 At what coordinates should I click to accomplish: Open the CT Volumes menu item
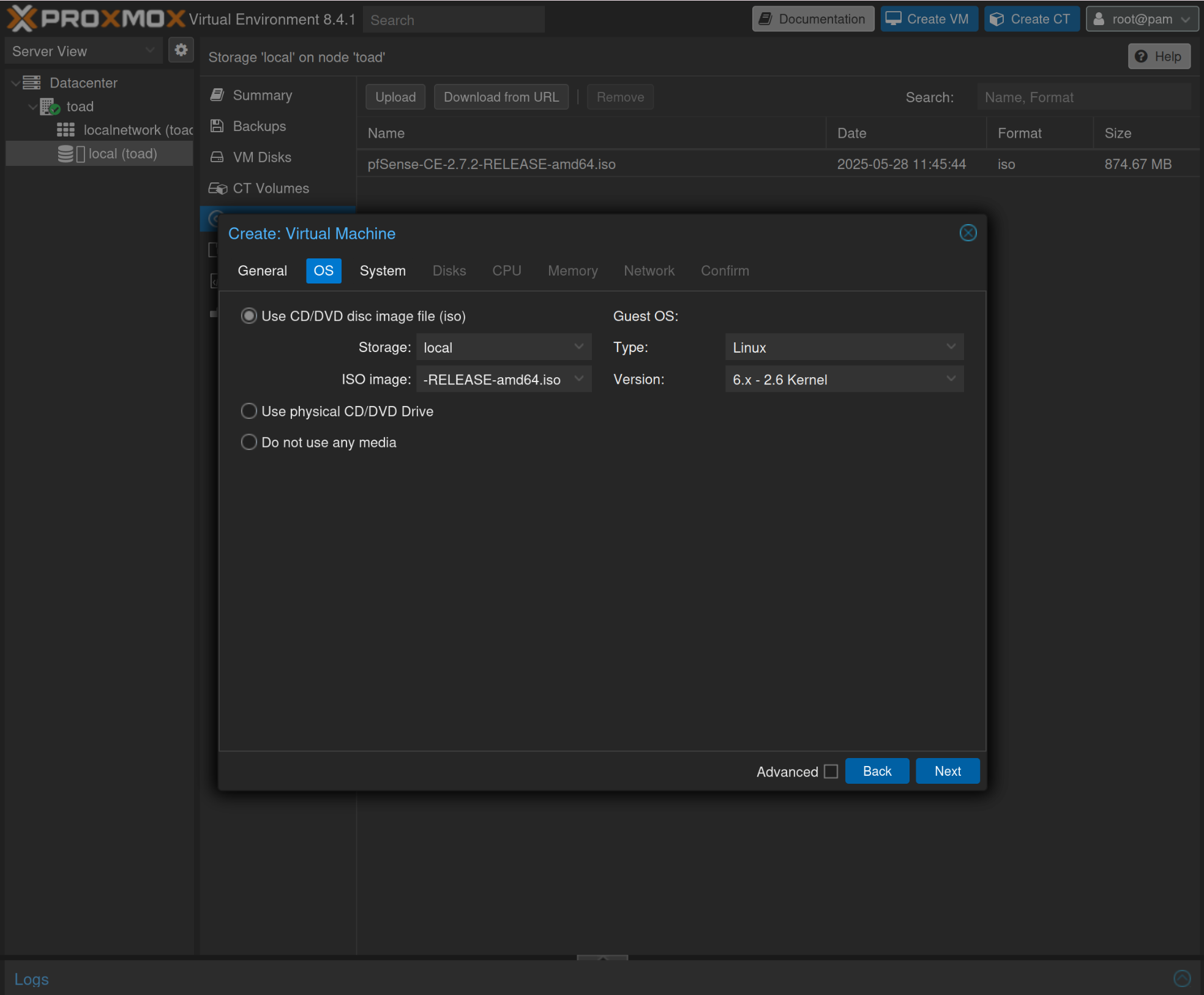[278, 189]
